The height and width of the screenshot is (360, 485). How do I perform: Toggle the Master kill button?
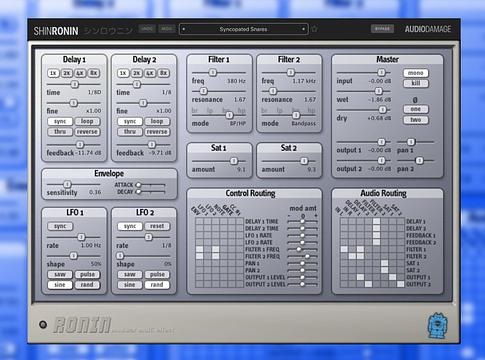coord(416,83)
